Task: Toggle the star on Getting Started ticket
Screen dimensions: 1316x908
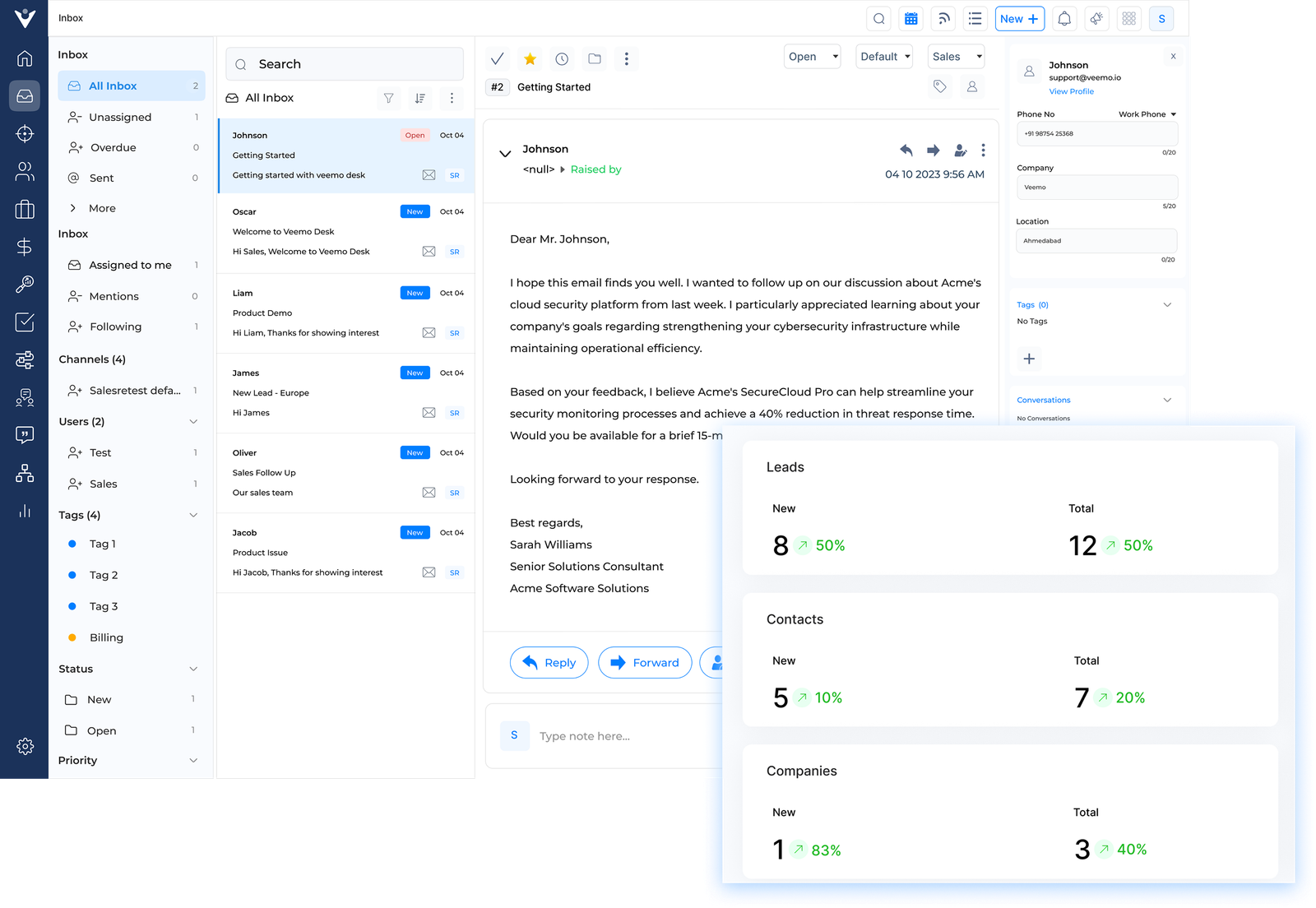Action: pyautogui.click(x=530, y=58)
